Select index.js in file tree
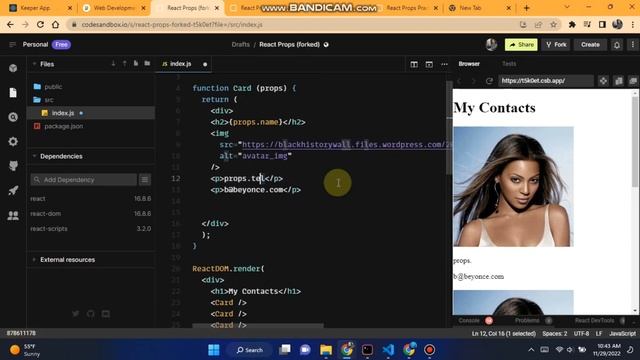 pyautogui.click(x=91, y=113)
